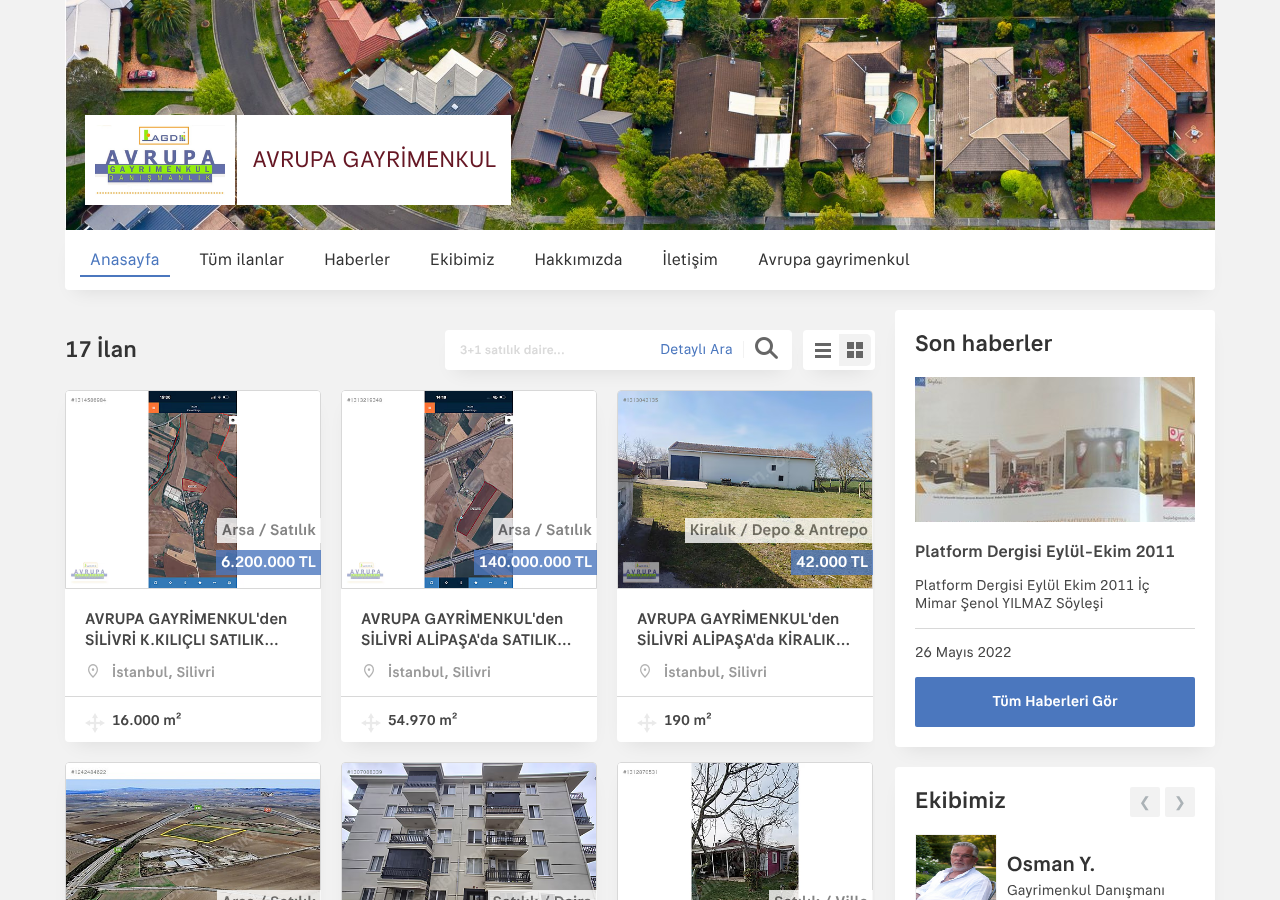
Task: Open SİLİVRİ K.KILIÇLI SATILIK listing title
Action: coord(186,629)
